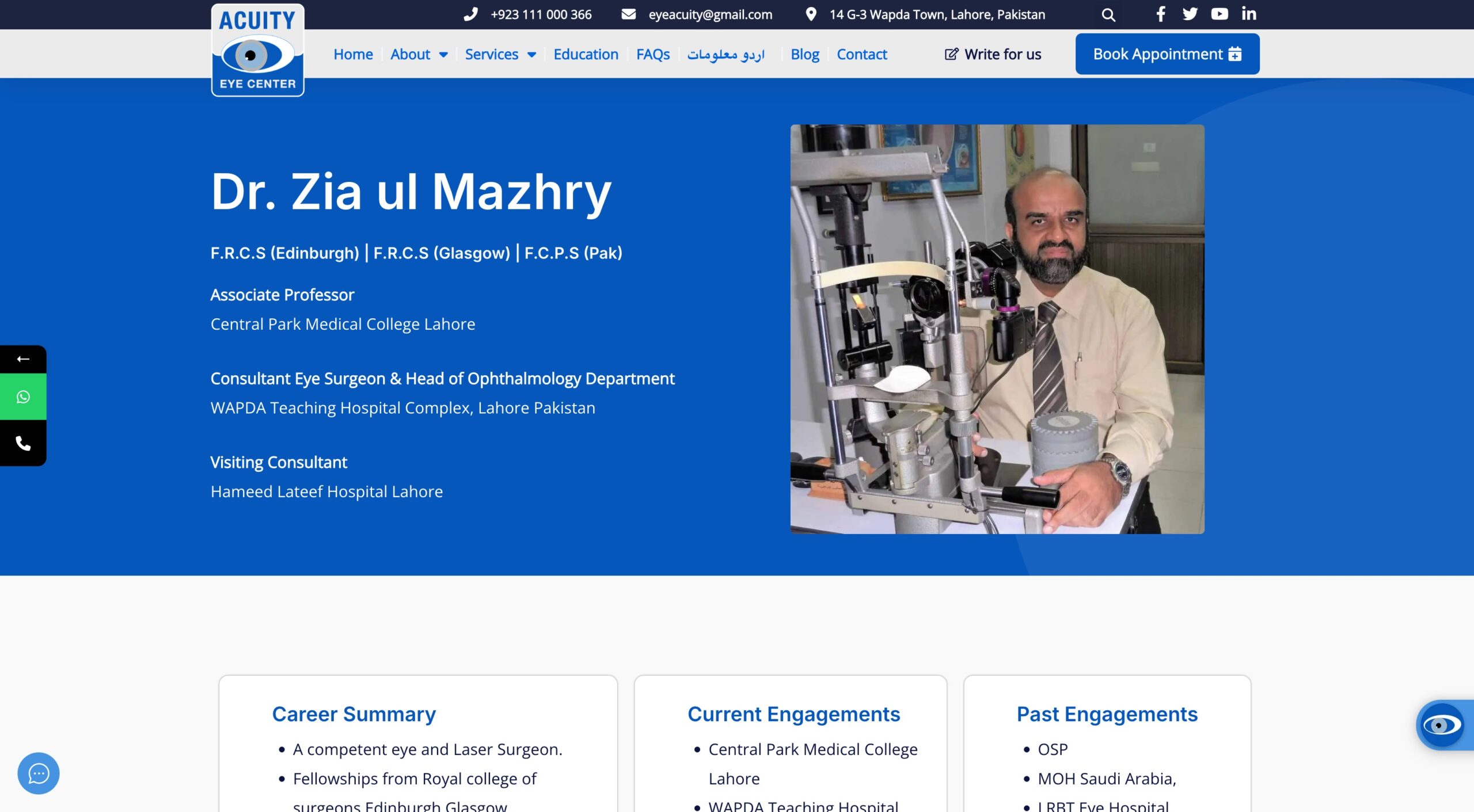Click the eyeacuity@gmail.com email link
Screen dimensions: 1474x812
pyautogui.click(x=710, y=14)
